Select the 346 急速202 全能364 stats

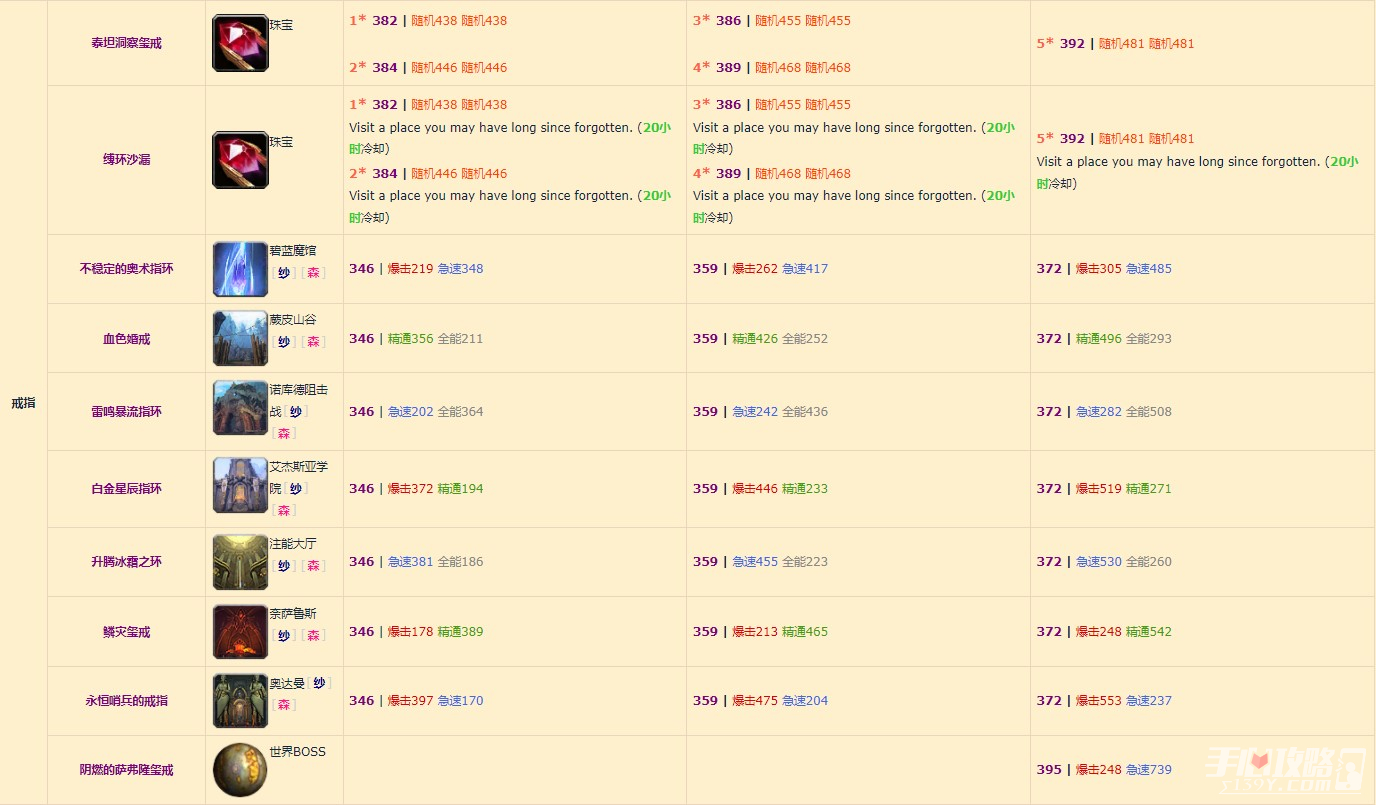[416, 411]
